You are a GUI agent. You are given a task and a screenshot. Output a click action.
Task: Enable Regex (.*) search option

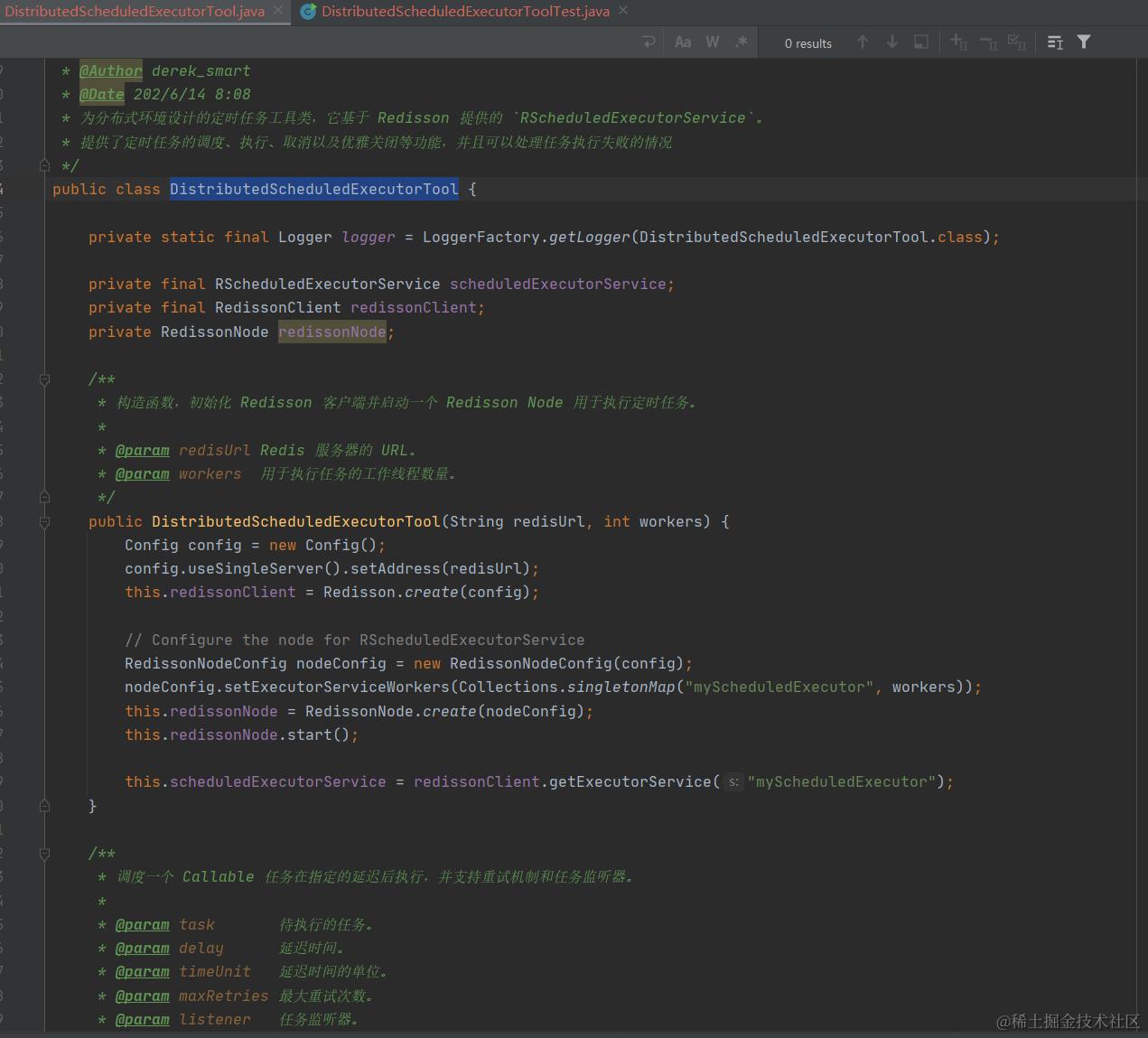pyautogui.click(x=742, y=42)
